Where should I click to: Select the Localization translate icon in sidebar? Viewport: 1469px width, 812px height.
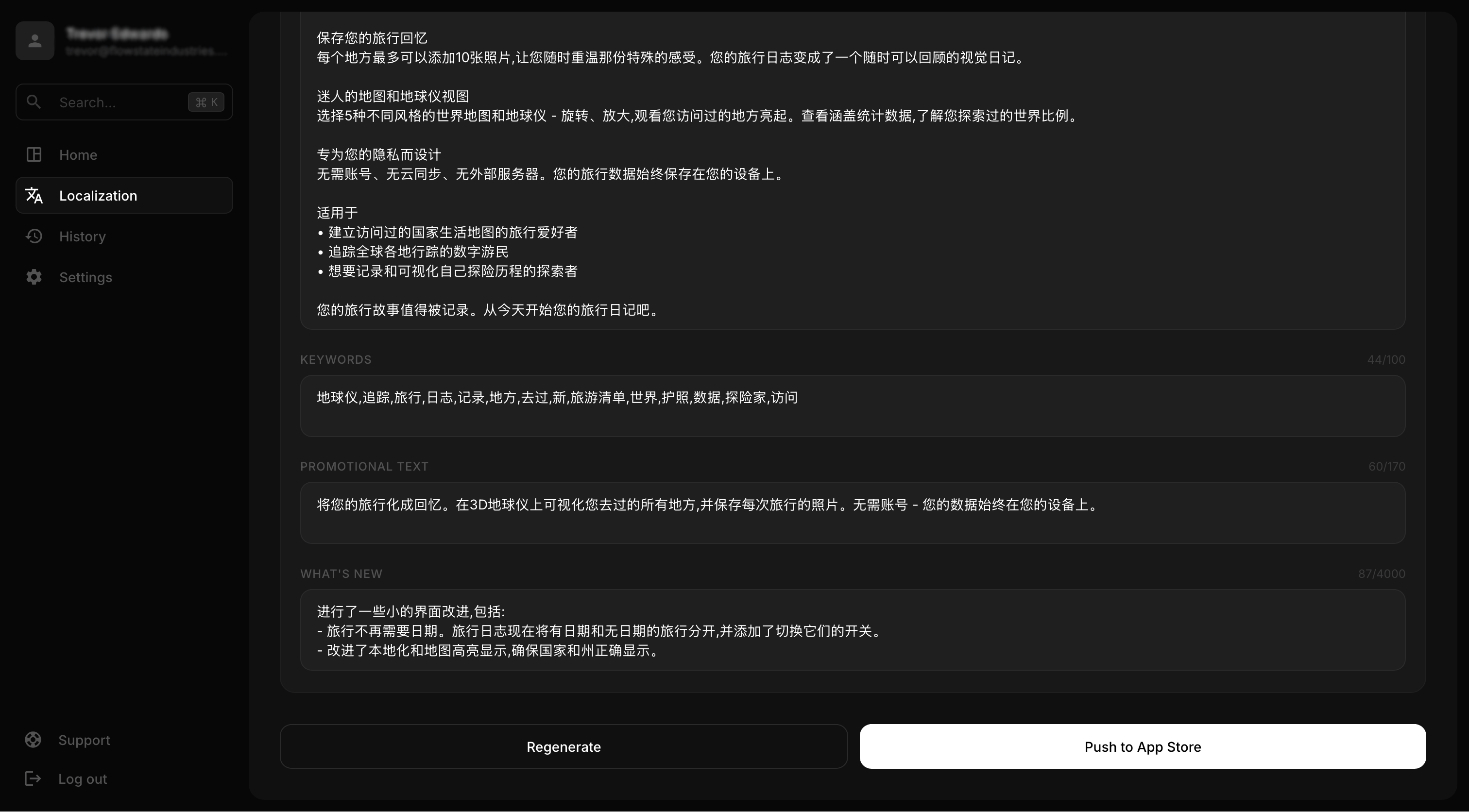pyautogui.click(x=34, y=195)
